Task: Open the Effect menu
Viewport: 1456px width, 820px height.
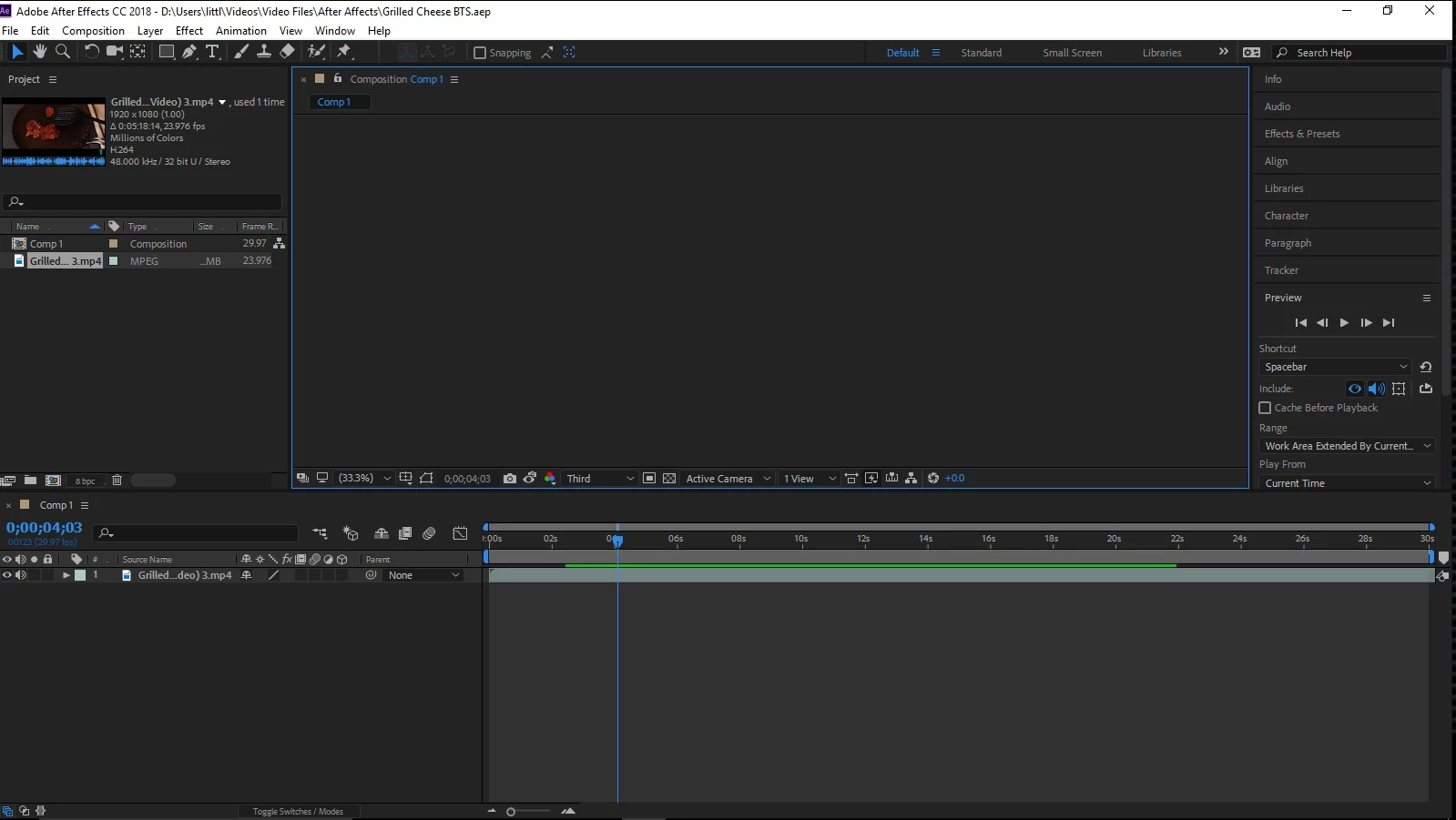Action: point(189,31)
